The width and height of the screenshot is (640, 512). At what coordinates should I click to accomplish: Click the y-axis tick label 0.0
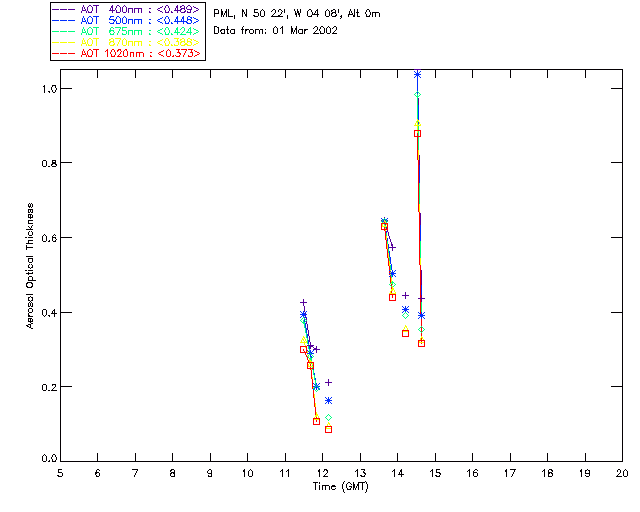click(x=49, y=459)
